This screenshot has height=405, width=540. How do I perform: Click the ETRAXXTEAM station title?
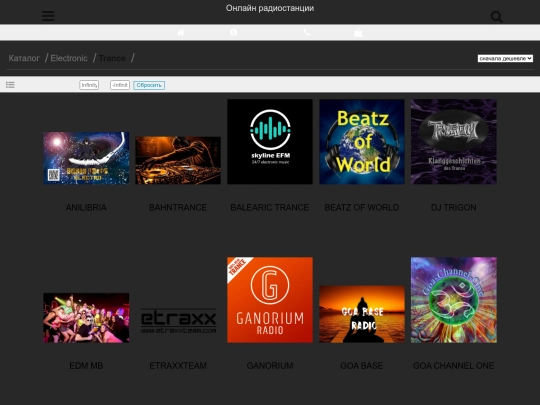point(178,366)
